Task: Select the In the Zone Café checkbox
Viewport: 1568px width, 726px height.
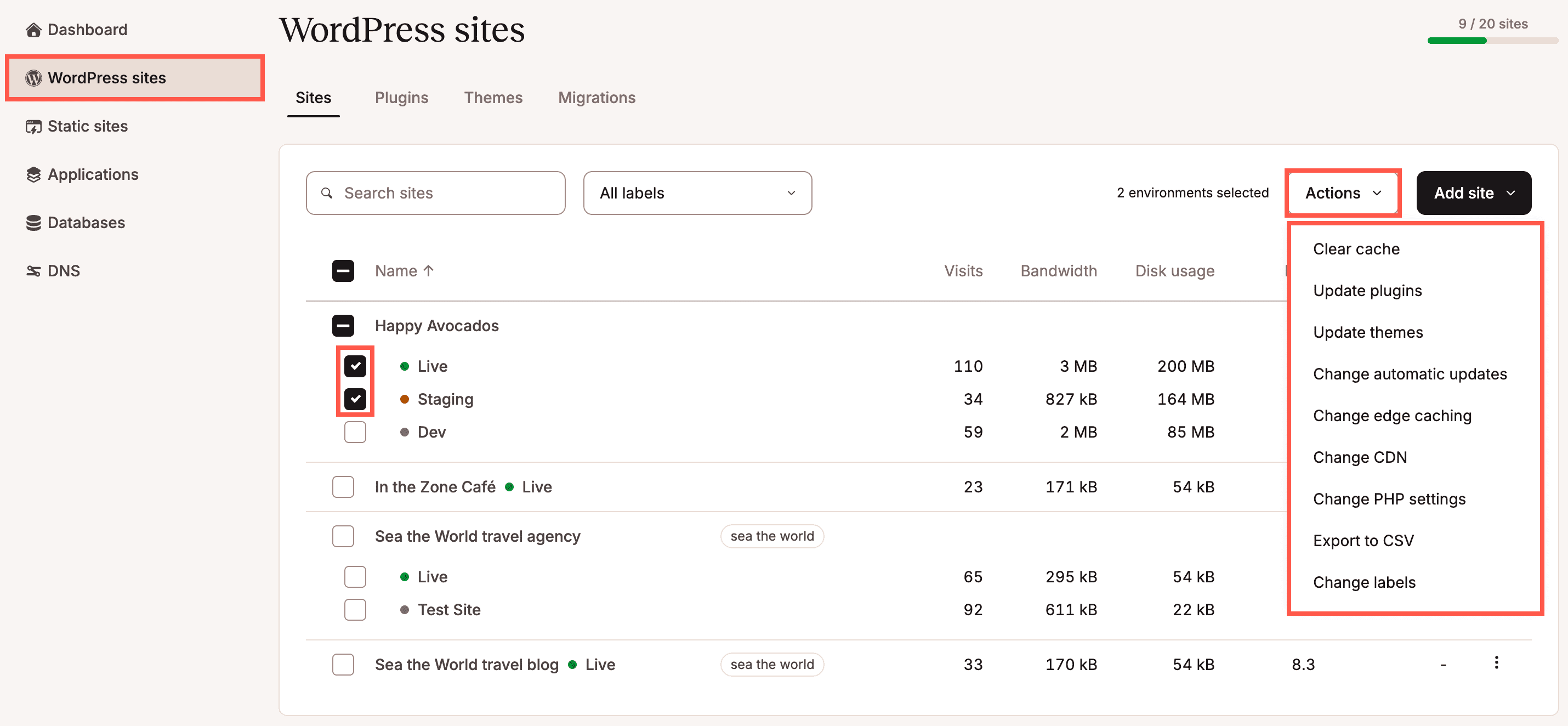Action: [x=343, y=487]
